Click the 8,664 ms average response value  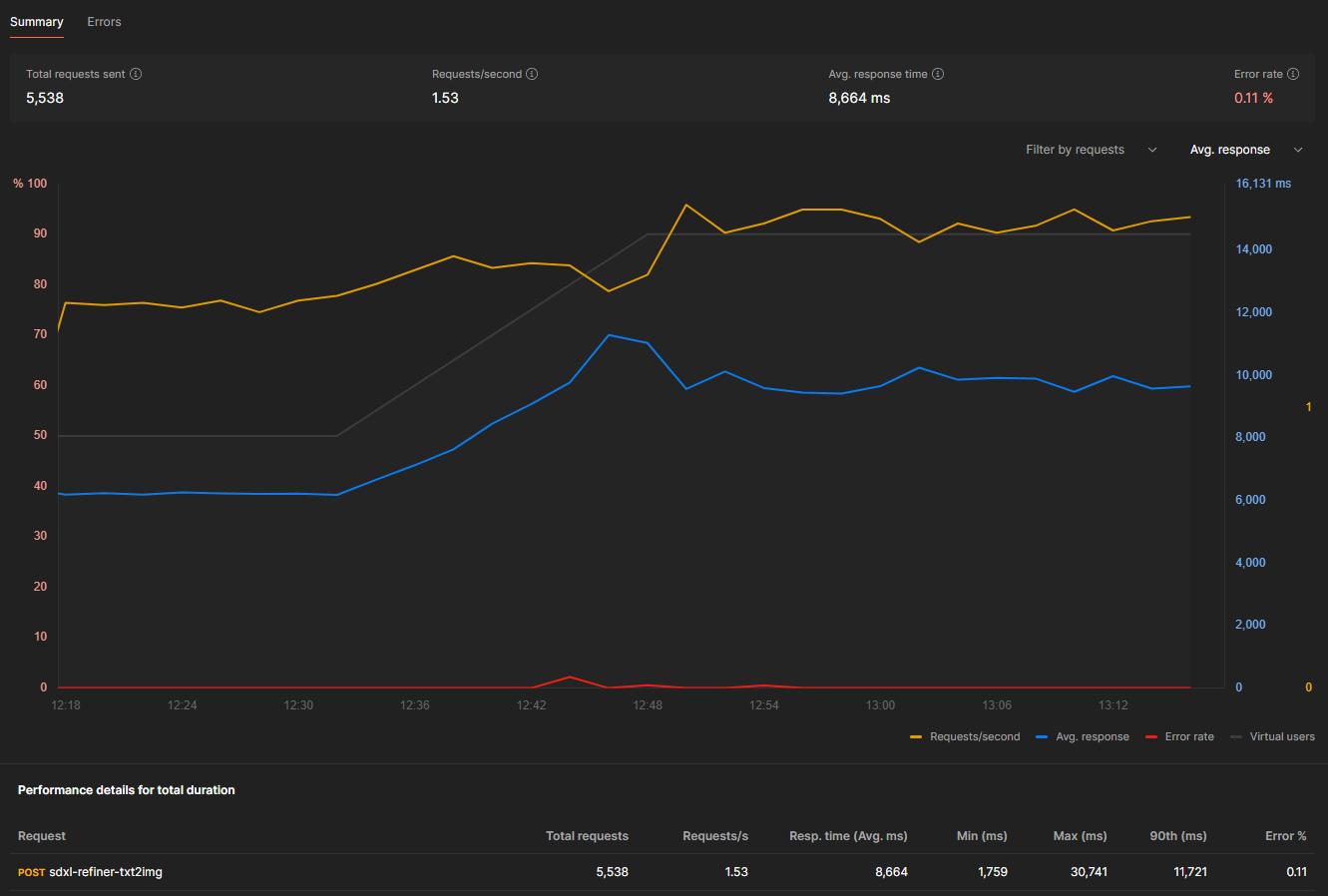(x=859, y=98)
